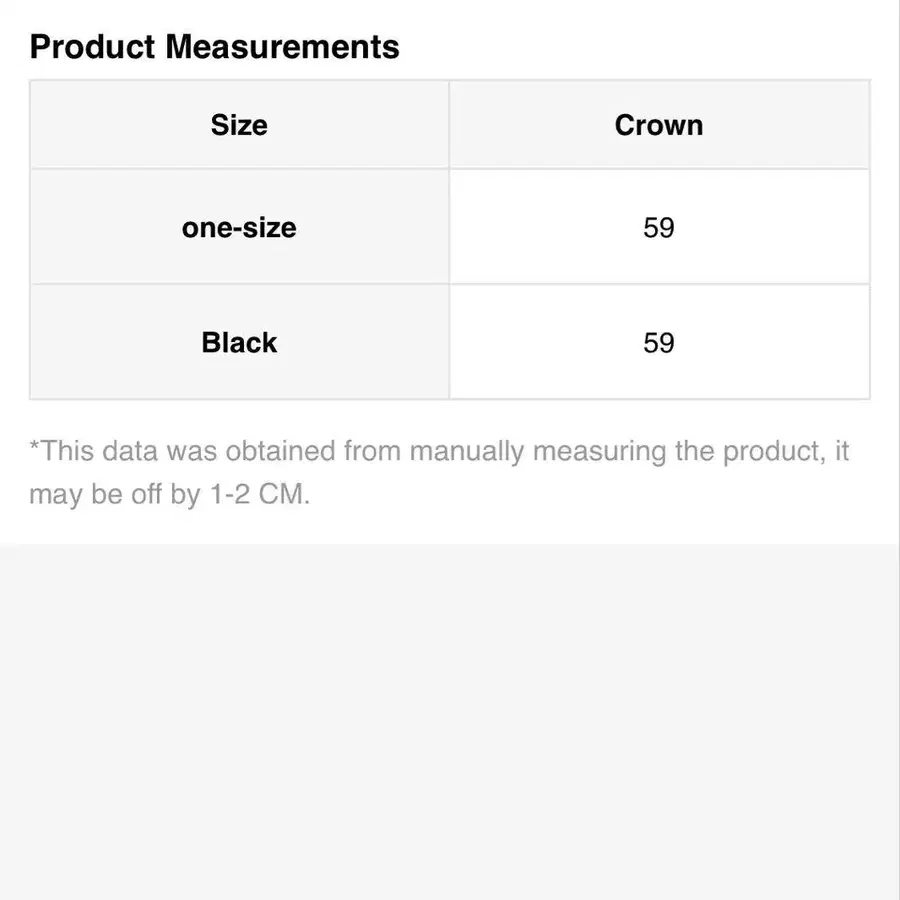
Task: Click the Product Measurements heading
Action: tap(214, 47)
